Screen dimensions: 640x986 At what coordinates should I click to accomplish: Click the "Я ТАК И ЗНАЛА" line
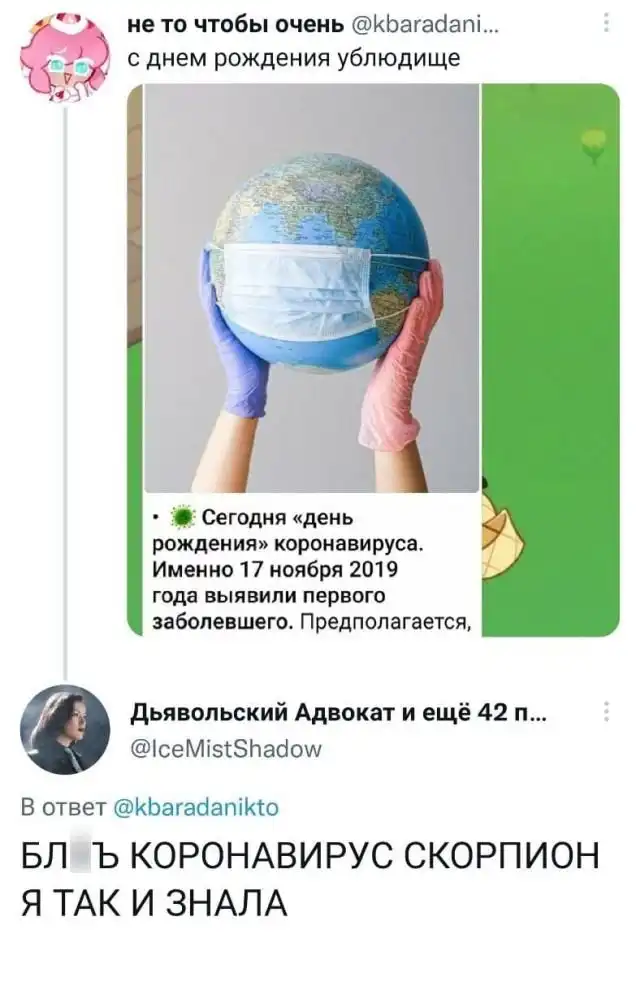155,903
